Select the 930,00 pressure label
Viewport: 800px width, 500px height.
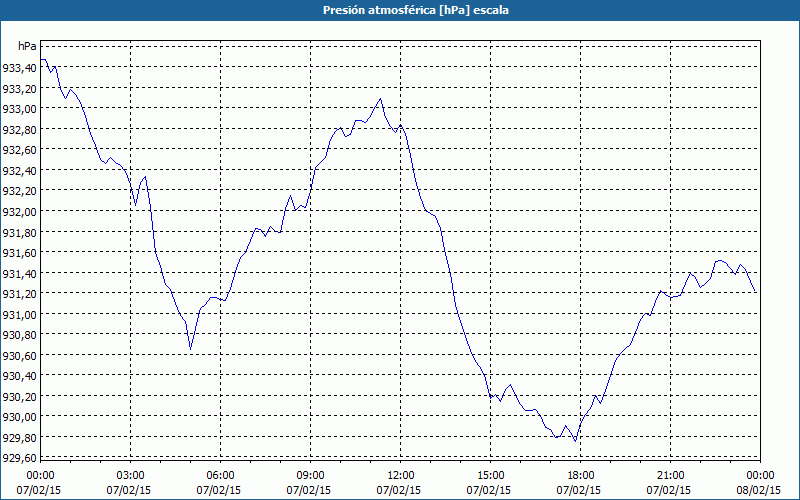pyautogui.click(x=19, y=417)
